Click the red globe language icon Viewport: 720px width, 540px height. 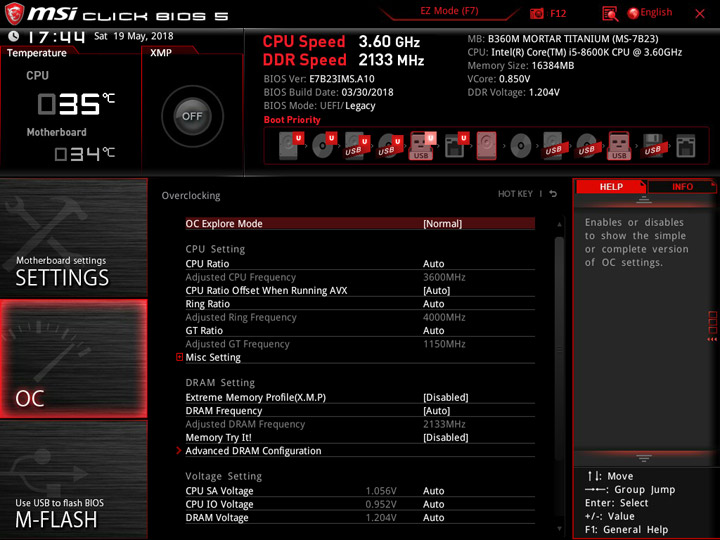pos(633,13)
